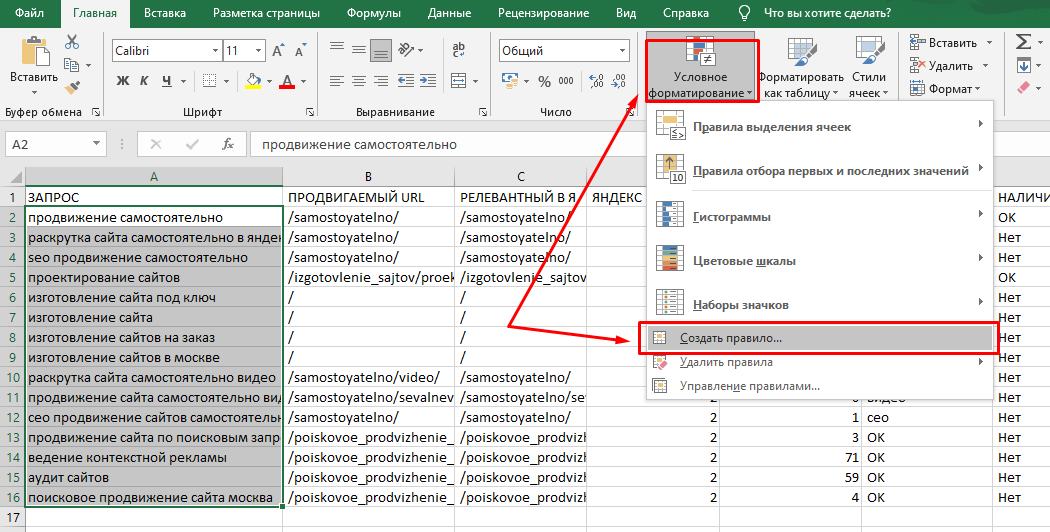This screenshot has width=1050, height=532.
Task: Click the Decrease Indent icon
Action: click(406, 81)
